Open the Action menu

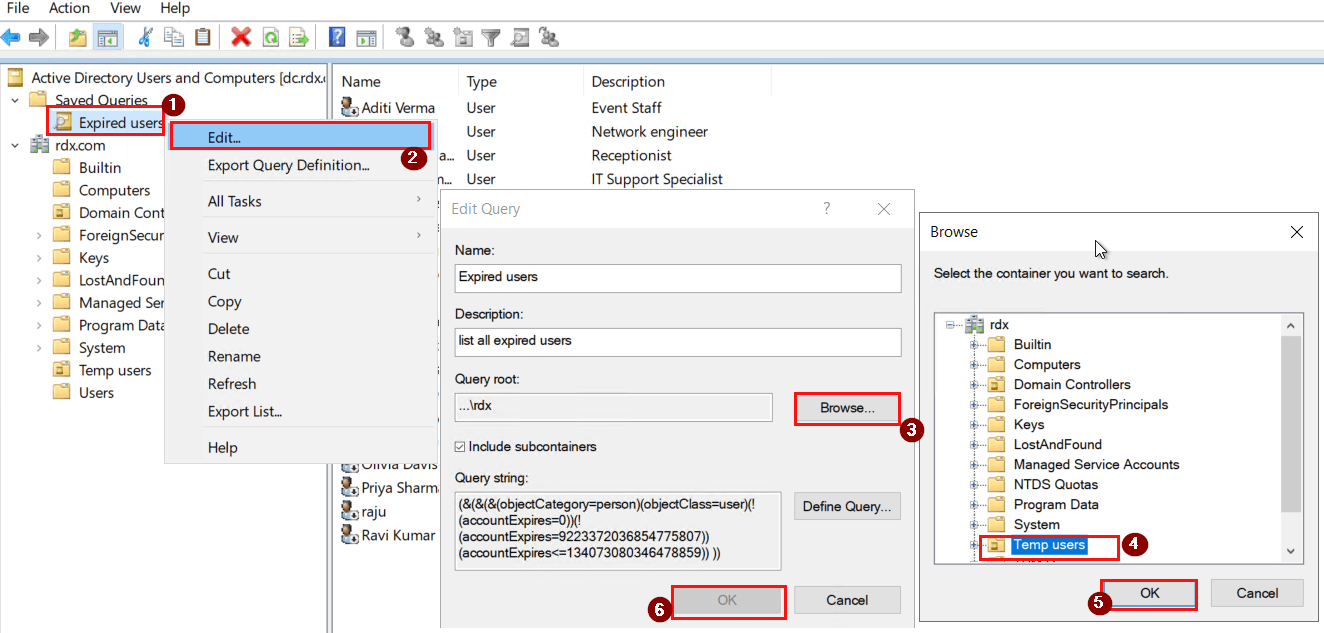coord(68,8)
